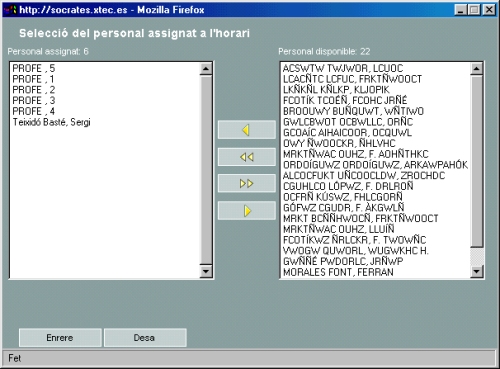Click scroll-down arrow of assigned staff list
The width and height of the screenshot is (500, 369).
coord(206,271)
